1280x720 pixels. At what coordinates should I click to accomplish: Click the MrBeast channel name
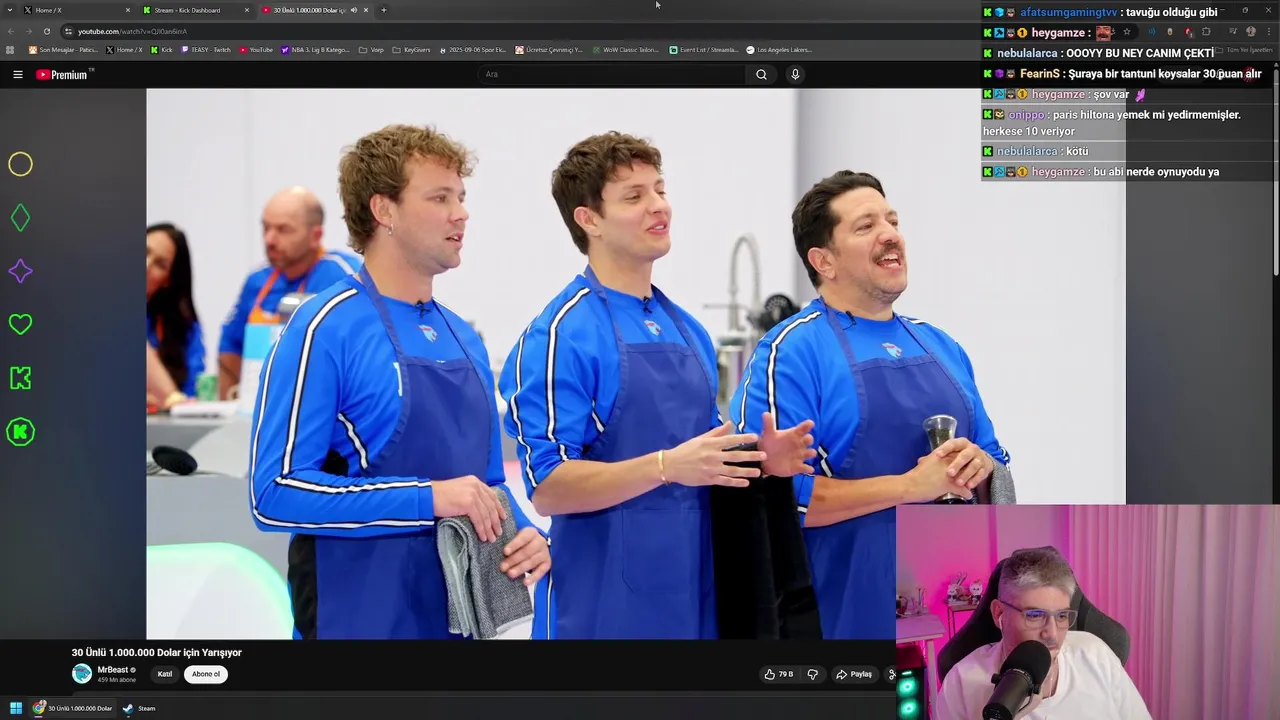point(113,670)
